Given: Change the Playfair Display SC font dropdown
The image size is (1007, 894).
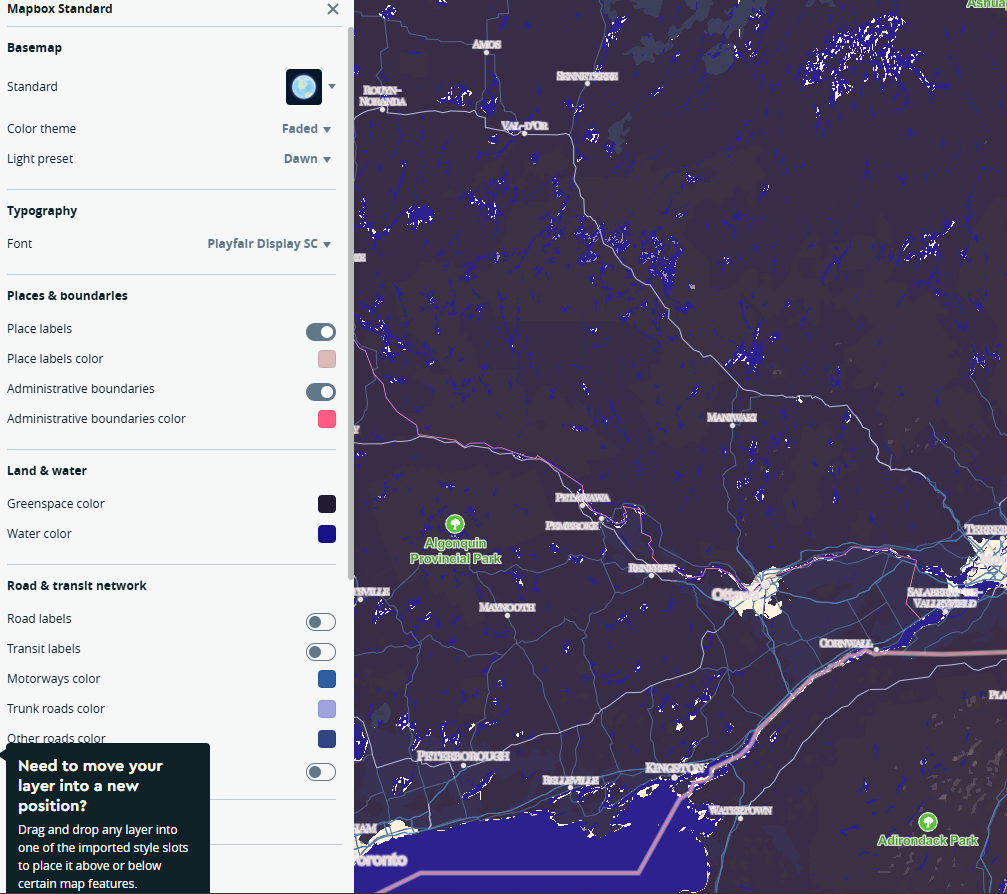Looking at the screenshot, I should [269, 244].
